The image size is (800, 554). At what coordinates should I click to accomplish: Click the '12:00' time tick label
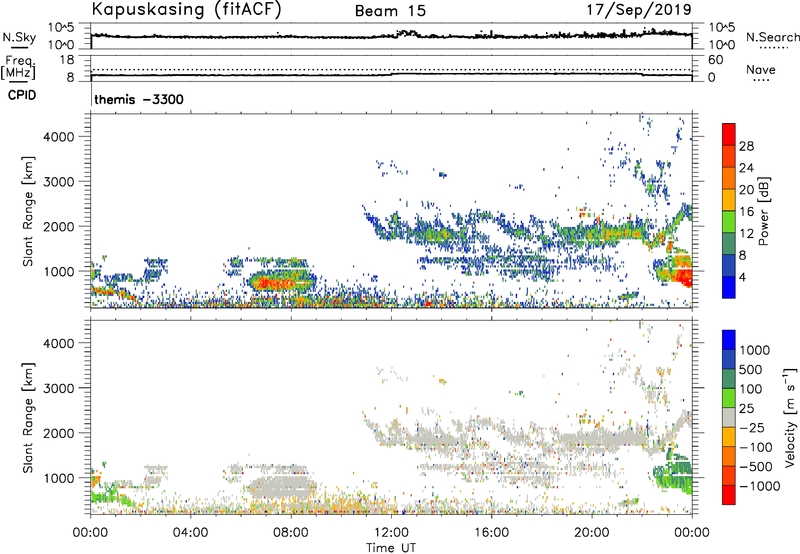(x=391, y=533)
